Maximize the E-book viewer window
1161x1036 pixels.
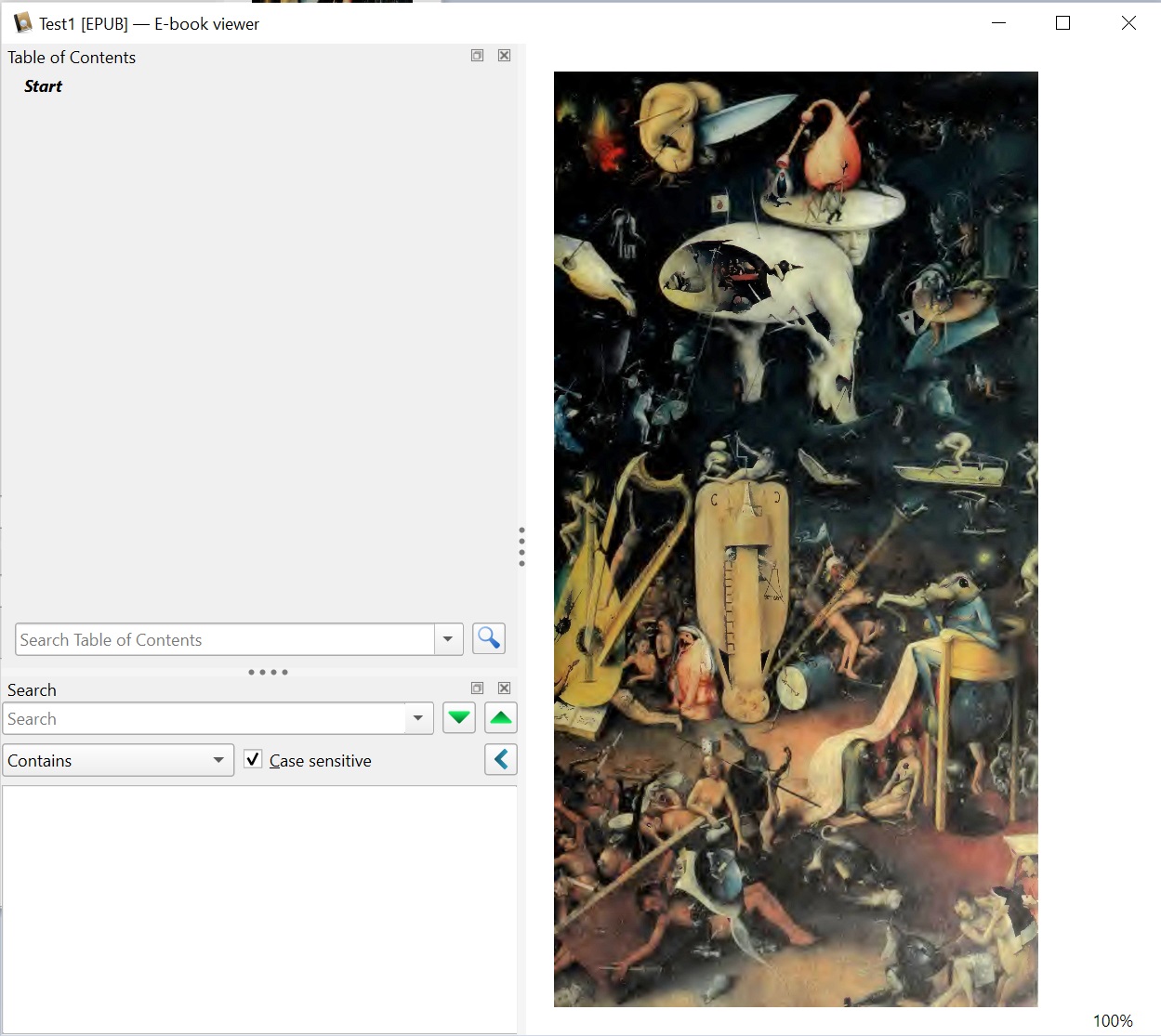pyautogui.click(x=1063, y=23)
